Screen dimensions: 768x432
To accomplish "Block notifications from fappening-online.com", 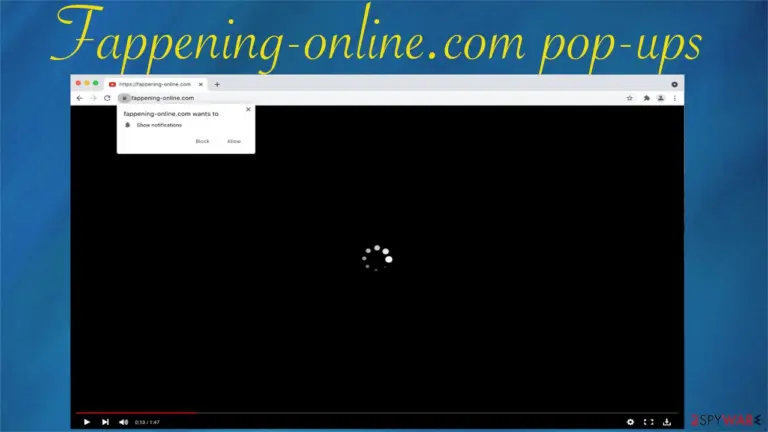I will click(202, 141).
